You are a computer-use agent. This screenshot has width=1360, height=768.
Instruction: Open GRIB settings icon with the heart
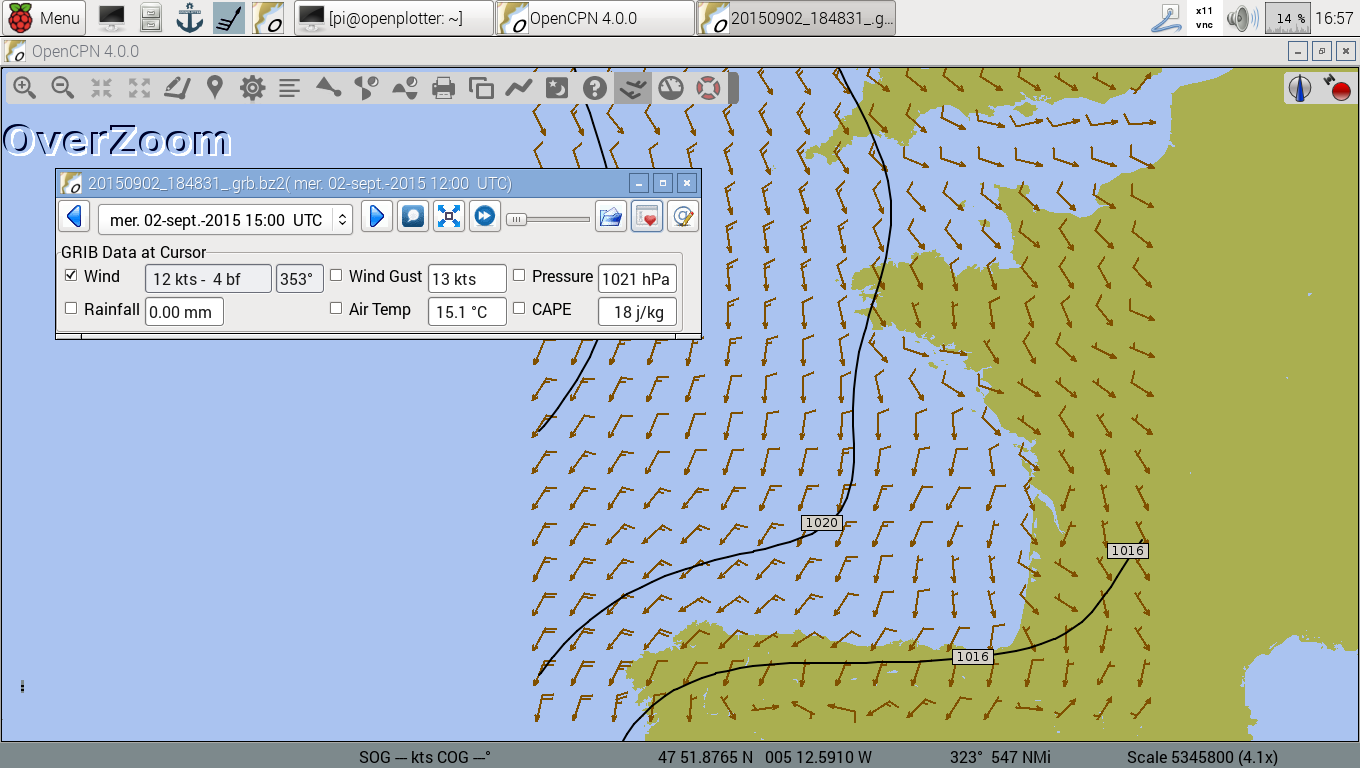pos(647,216)
